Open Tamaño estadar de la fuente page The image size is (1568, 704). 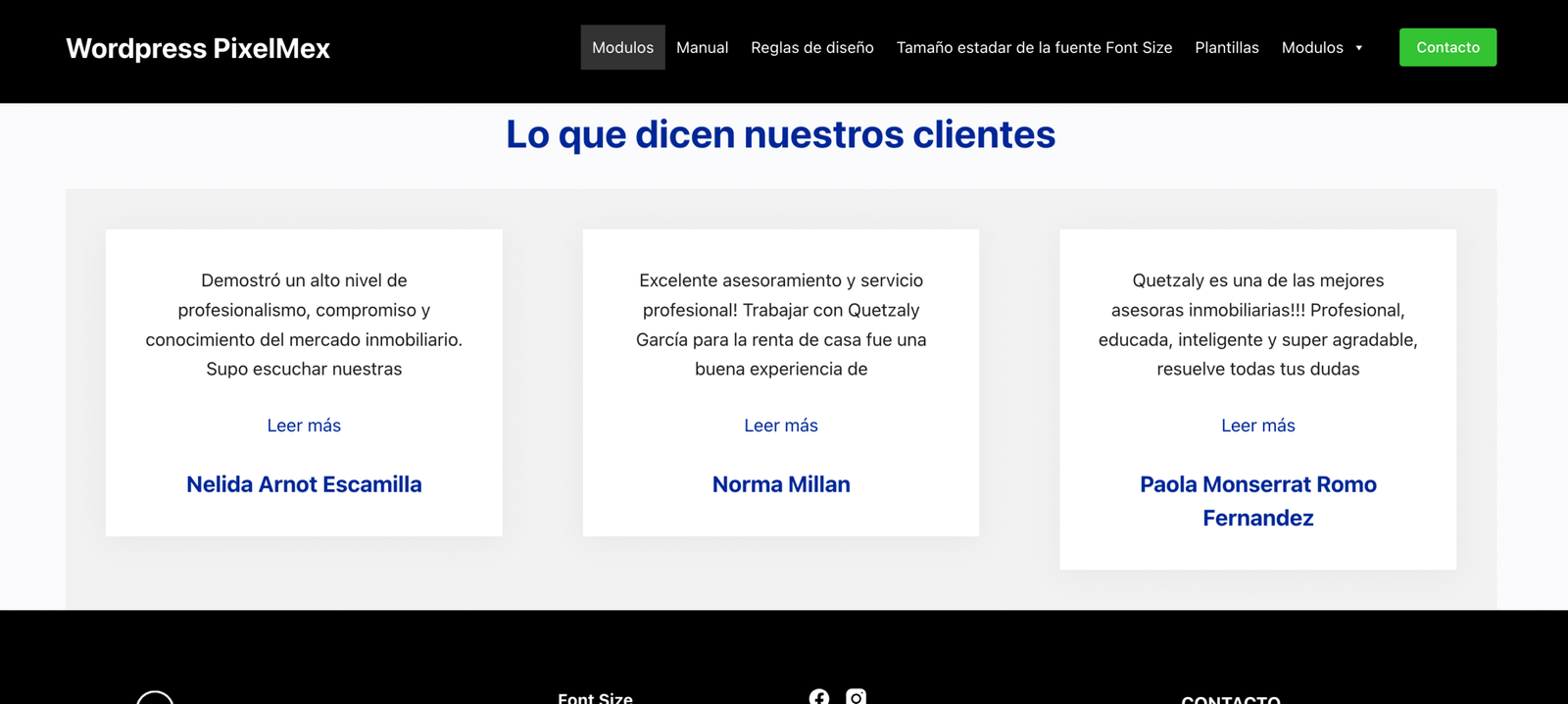tap(1034, 48)
